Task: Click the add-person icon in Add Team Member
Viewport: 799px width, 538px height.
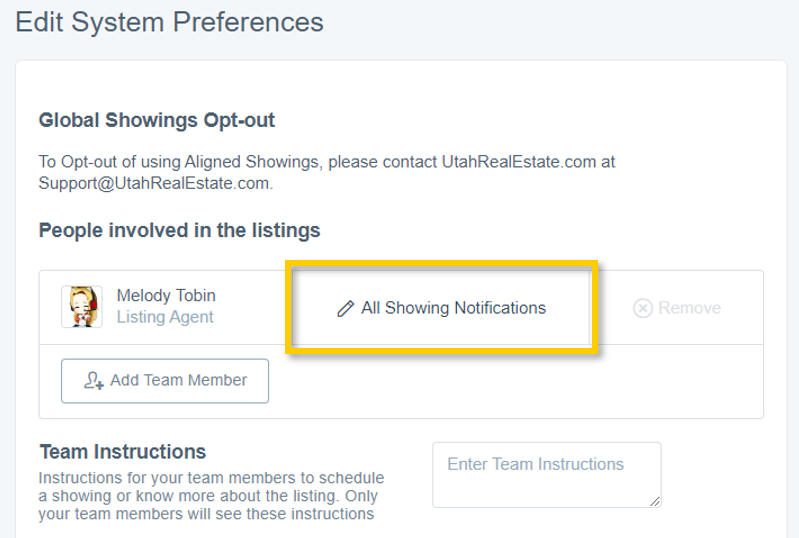Action: 94,381
